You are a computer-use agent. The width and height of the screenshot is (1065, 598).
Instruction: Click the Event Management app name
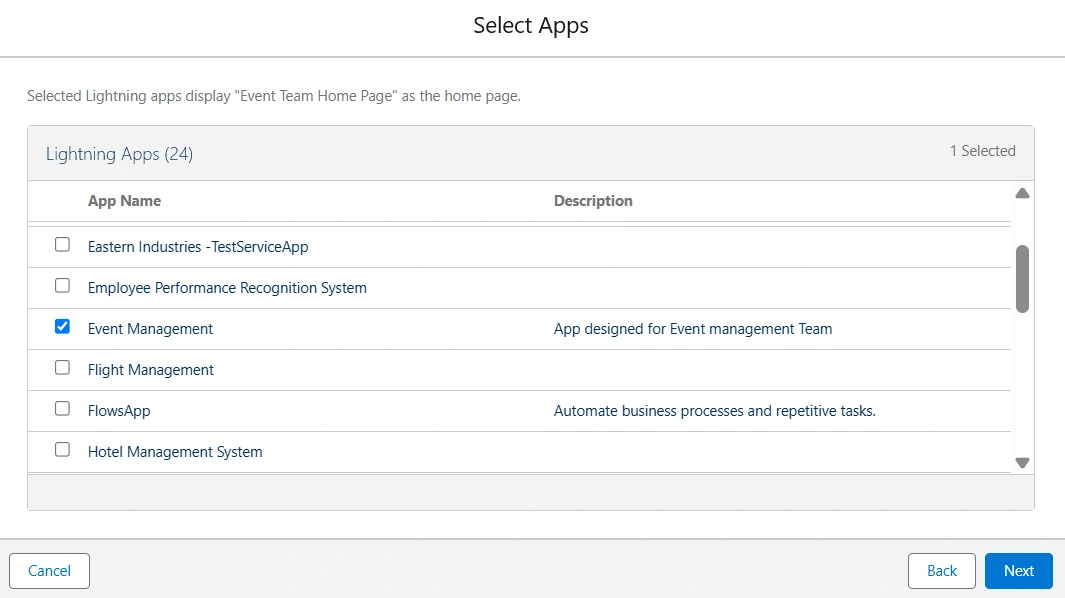pos(150,328)
